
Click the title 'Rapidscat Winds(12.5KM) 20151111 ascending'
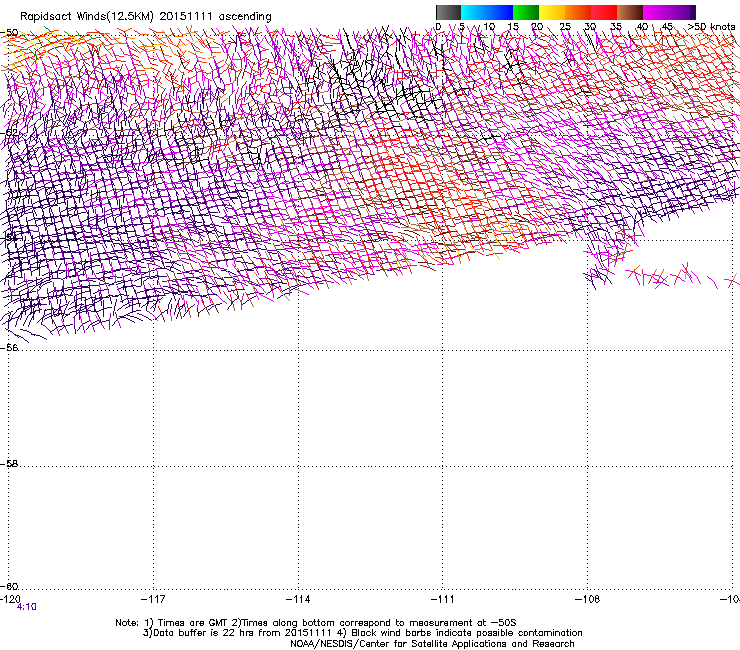(146, 17)
